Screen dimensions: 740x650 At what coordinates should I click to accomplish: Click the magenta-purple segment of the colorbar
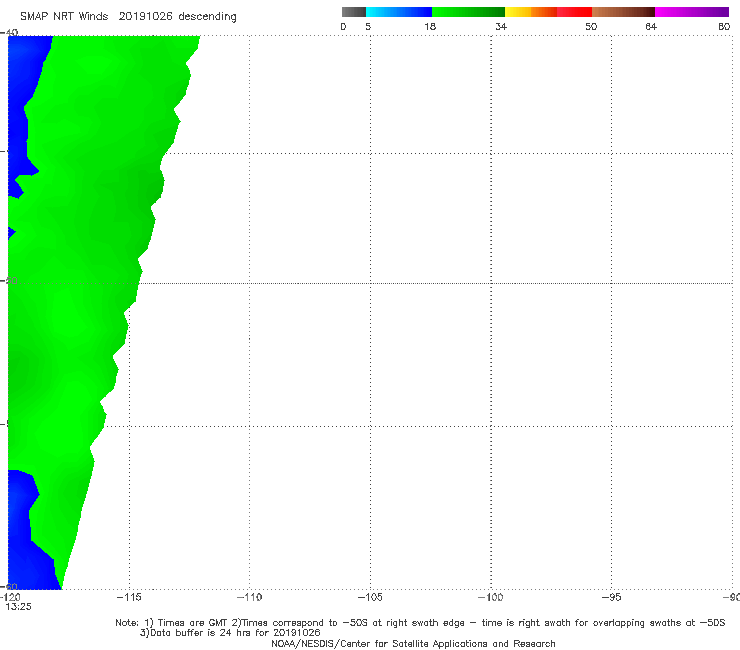pyautogui.click(x=692, y=12)
